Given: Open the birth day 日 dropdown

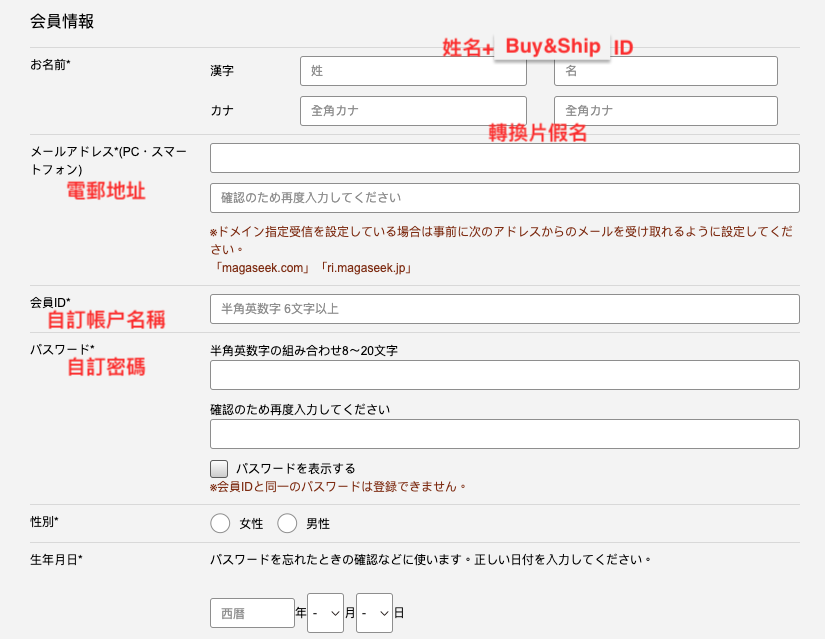Looking at the screenshot, I should pos(374,613).
